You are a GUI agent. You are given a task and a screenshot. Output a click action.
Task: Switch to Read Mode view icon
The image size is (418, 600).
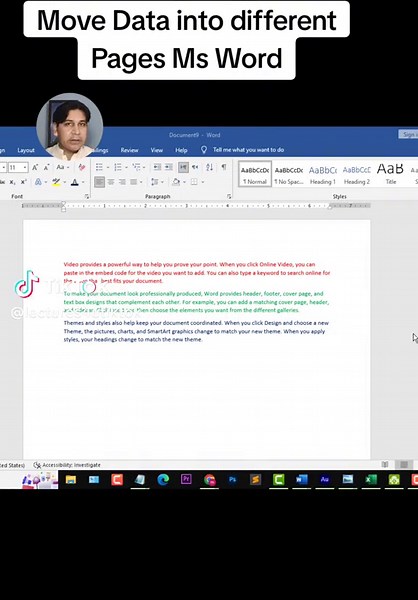pos(385,465)
